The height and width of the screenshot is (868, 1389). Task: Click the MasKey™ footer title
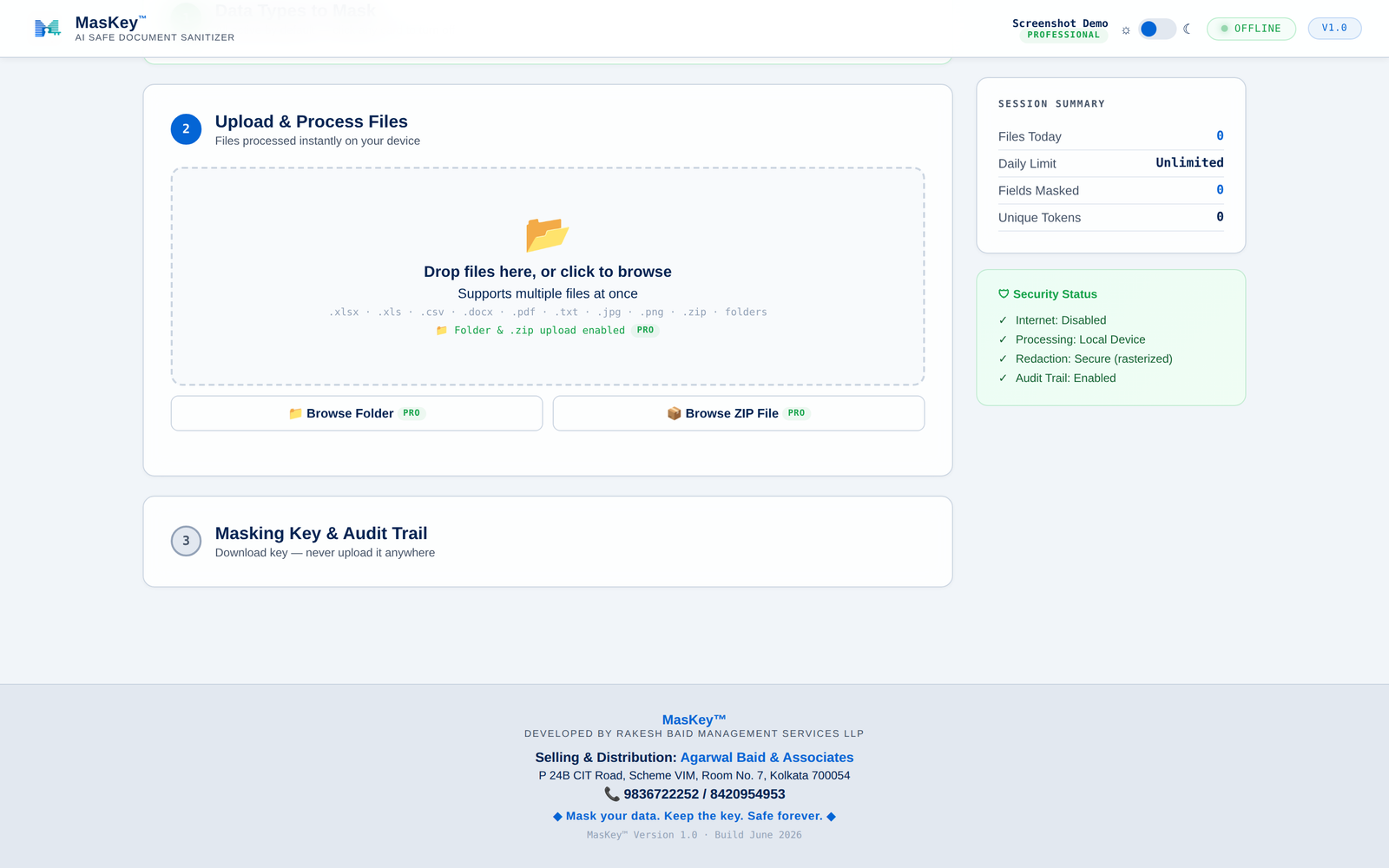coord(694,720)
